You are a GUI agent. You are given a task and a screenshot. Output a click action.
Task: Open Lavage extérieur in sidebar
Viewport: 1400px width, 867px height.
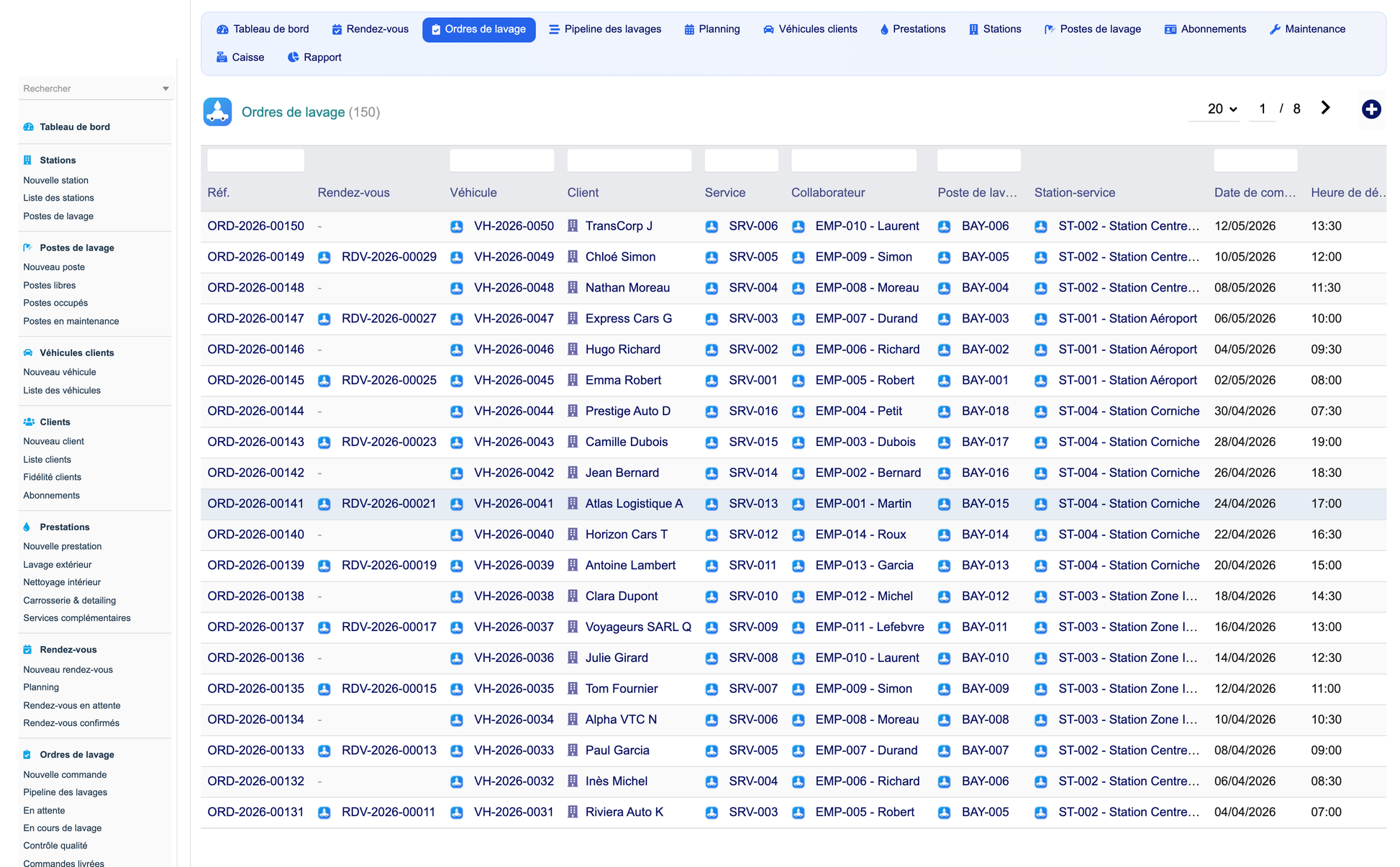(x=57, y=565)
